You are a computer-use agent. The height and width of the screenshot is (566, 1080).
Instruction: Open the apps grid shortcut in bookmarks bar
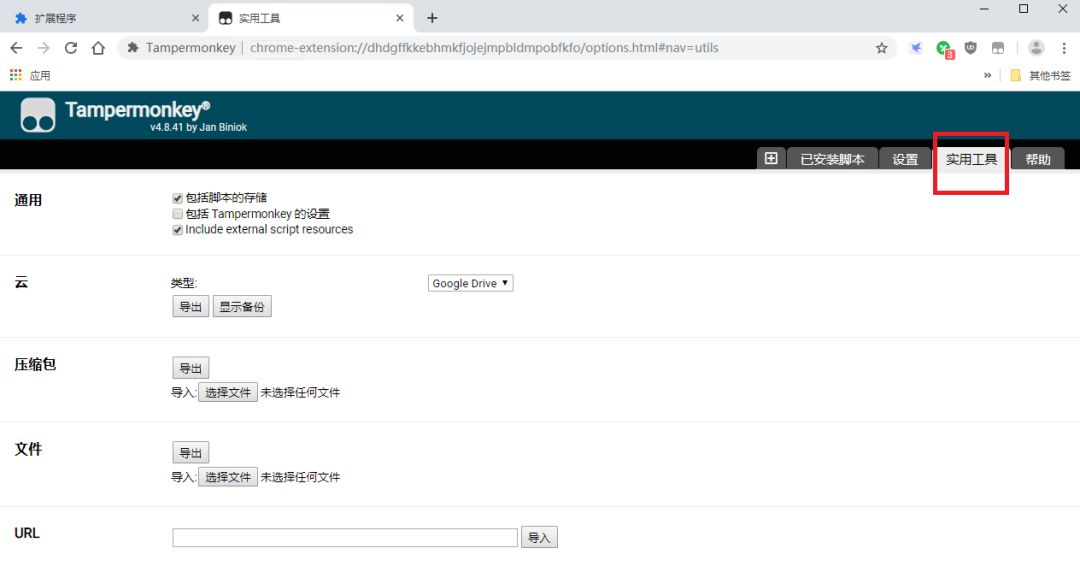pos(16,74)
